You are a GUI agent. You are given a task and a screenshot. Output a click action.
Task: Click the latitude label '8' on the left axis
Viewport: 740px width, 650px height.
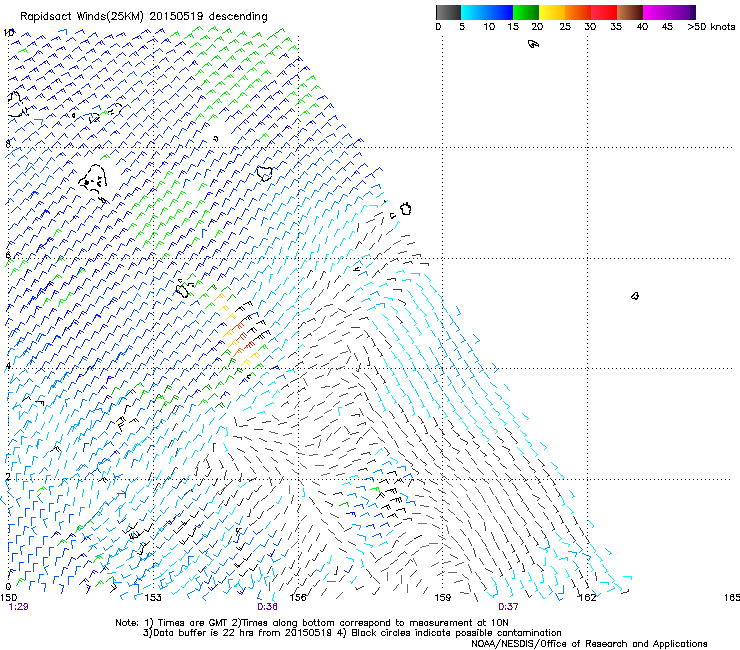(8, 143)
